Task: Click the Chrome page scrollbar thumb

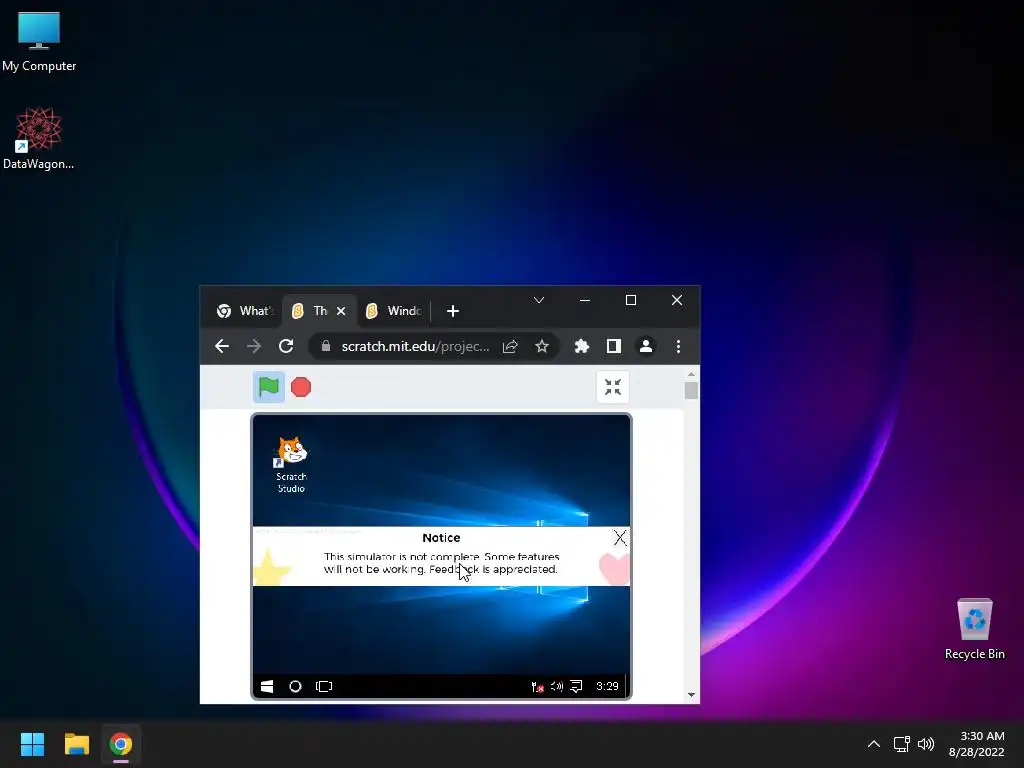Action: coord(691,391)
